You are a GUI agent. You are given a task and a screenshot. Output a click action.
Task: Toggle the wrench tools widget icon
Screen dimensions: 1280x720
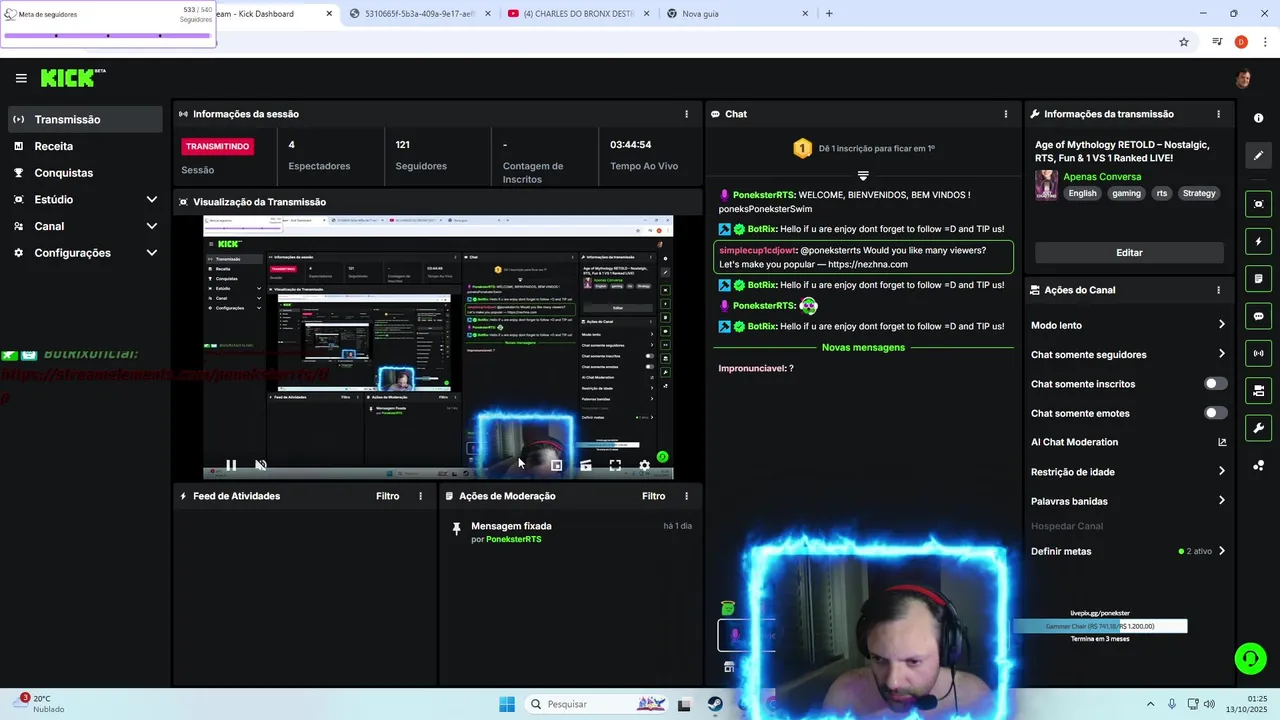tap(1258, 428)
